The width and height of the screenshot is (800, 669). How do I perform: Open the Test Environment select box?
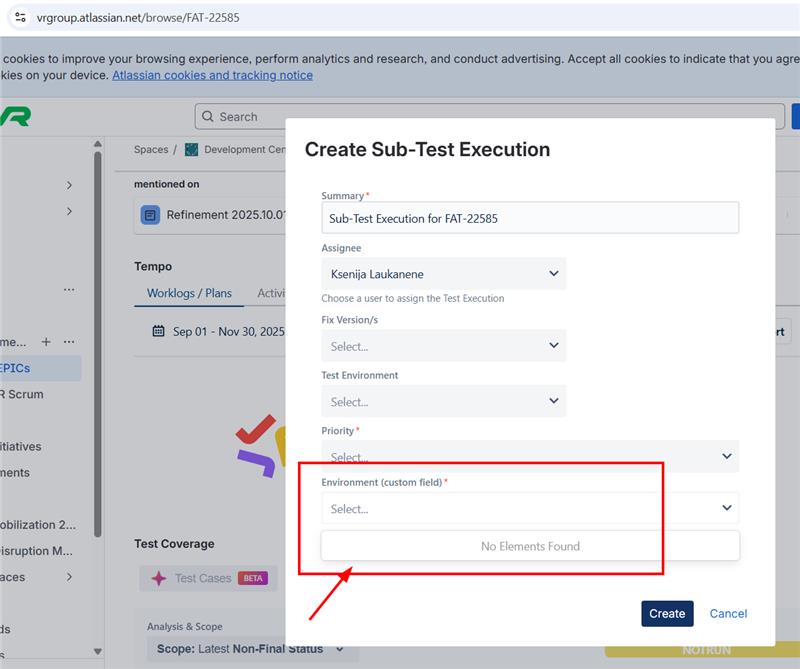[x=443, y=402]
